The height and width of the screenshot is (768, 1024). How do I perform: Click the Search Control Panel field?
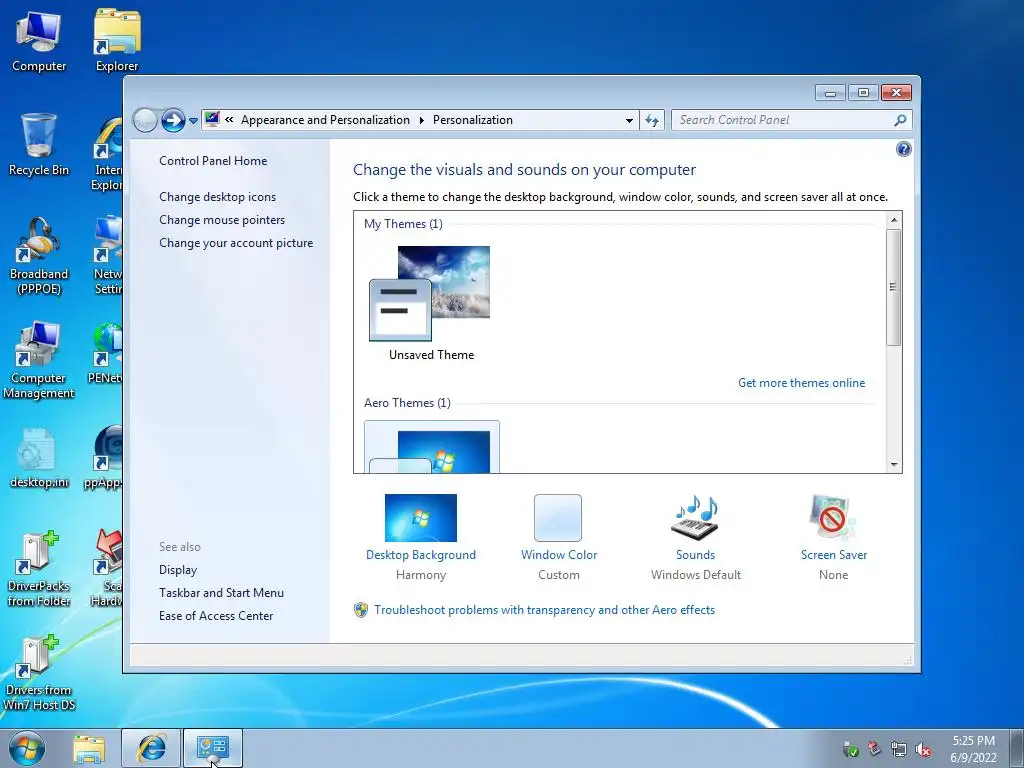tap(784, 120)
